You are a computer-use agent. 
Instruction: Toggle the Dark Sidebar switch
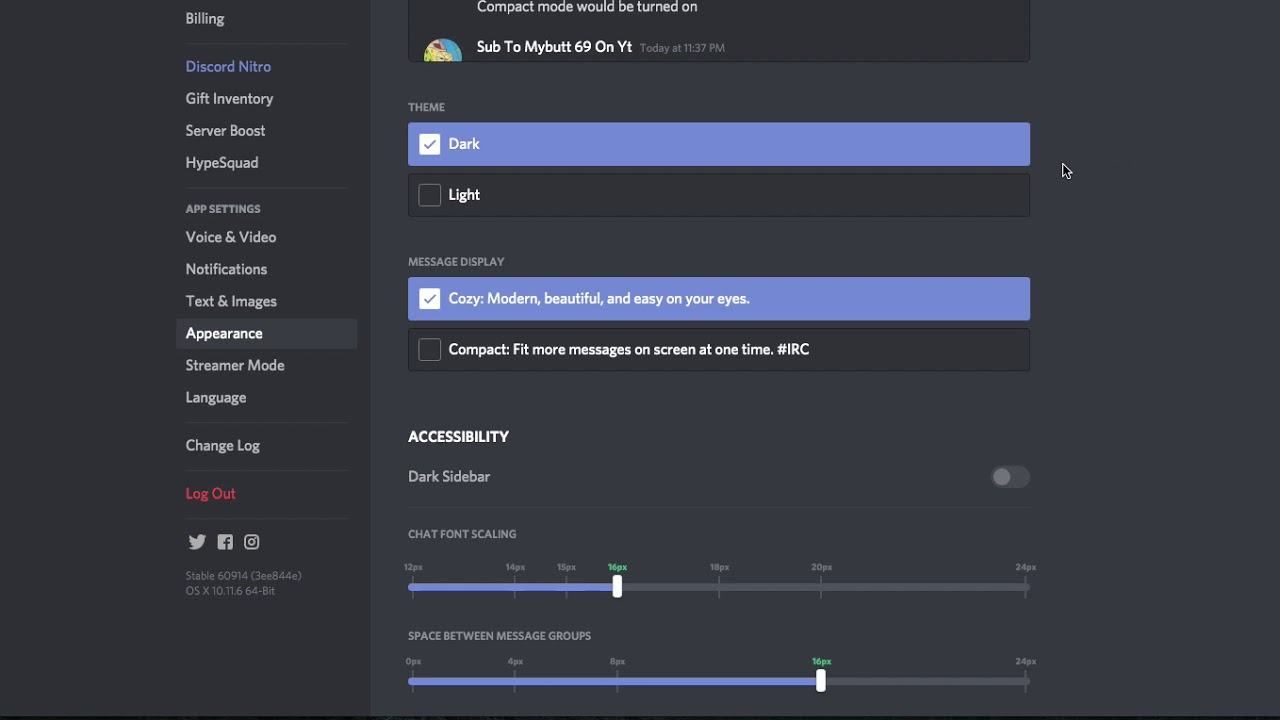click(1009, 477)
